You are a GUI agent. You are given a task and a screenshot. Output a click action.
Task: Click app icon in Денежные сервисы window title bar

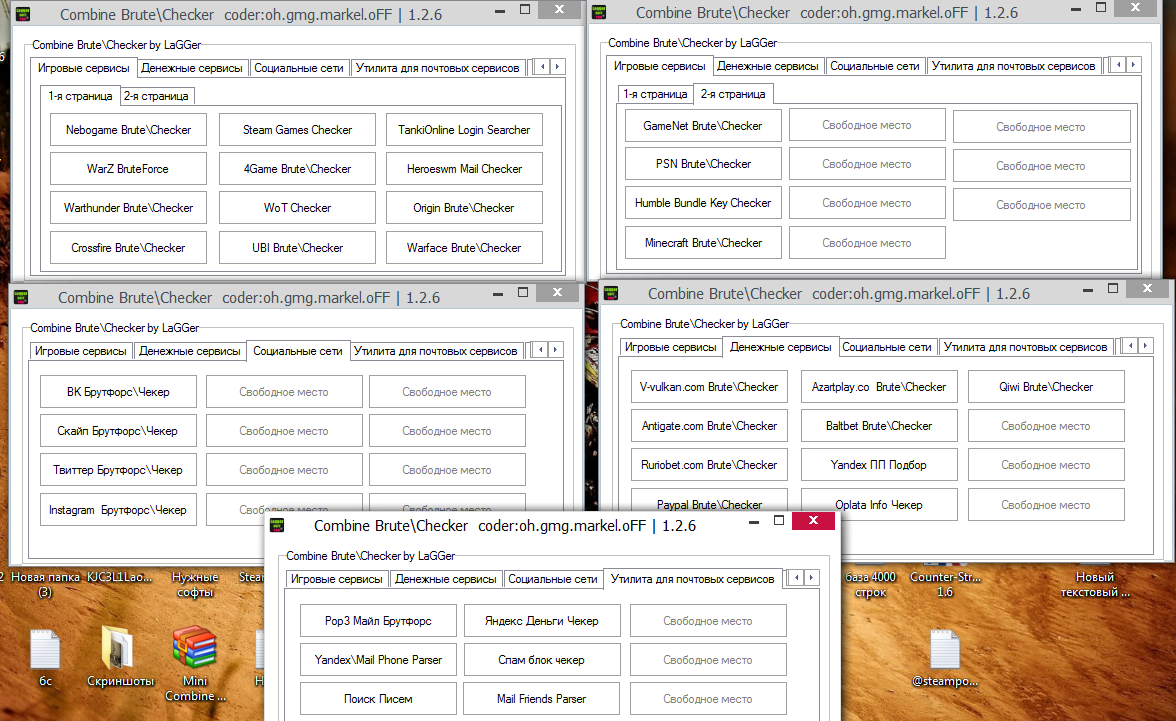tap(611, 293)
